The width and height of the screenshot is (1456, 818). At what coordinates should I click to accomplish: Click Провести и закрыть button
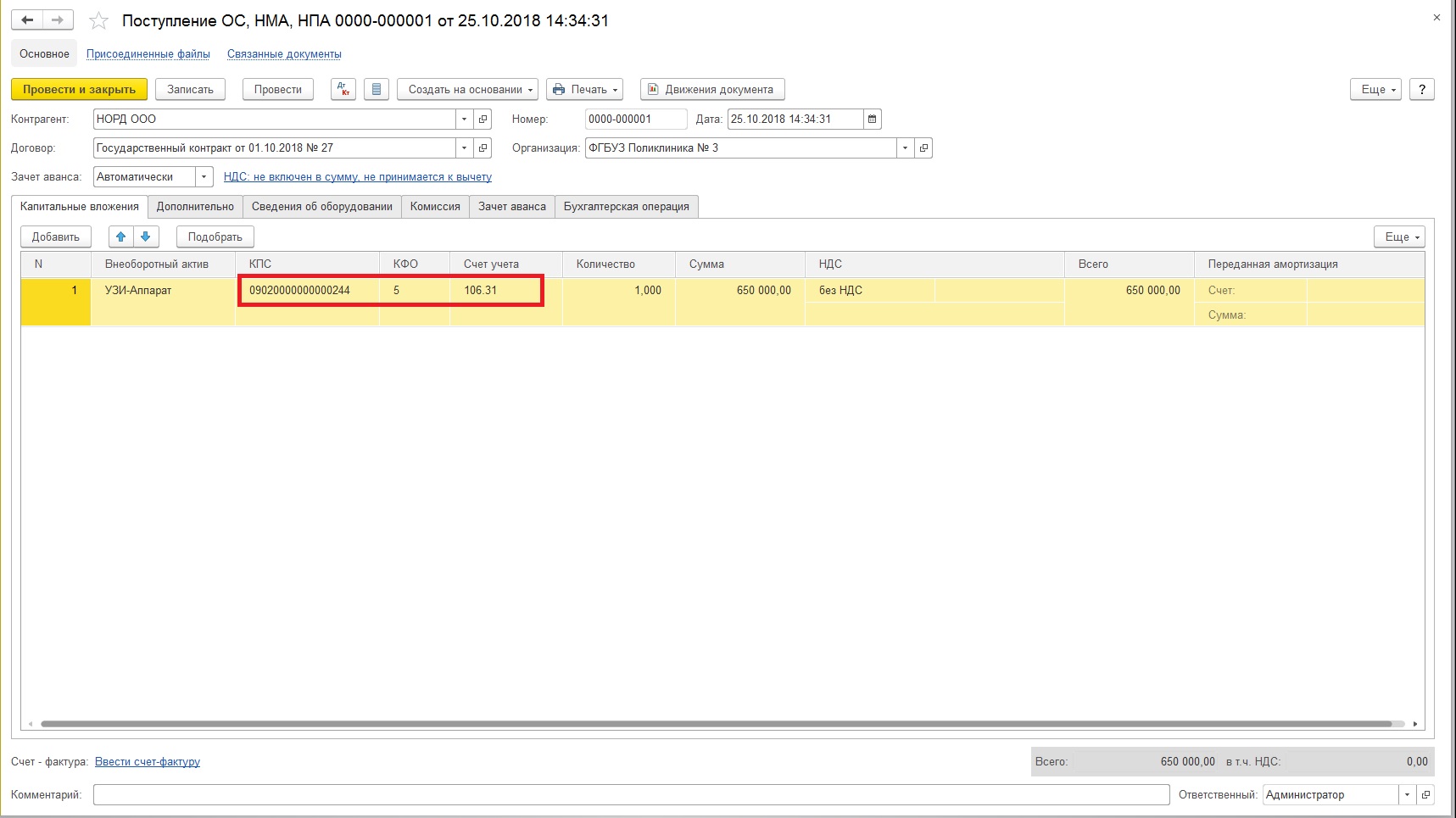[x=79, y=89]
